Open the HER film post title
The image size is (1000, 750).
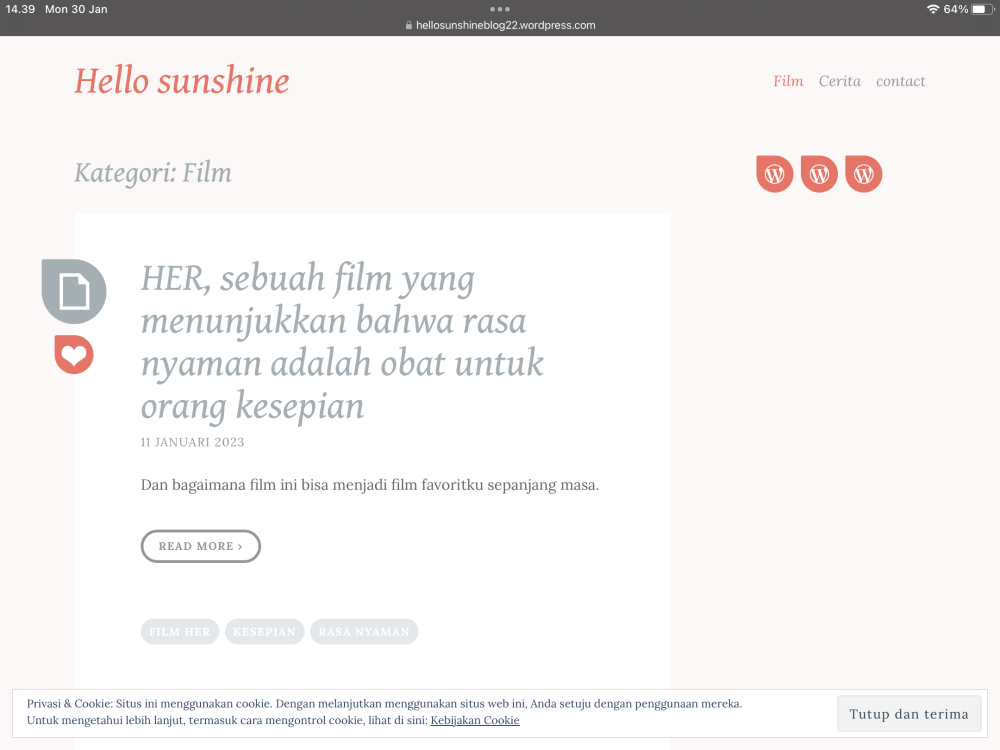tap(342, 342)
